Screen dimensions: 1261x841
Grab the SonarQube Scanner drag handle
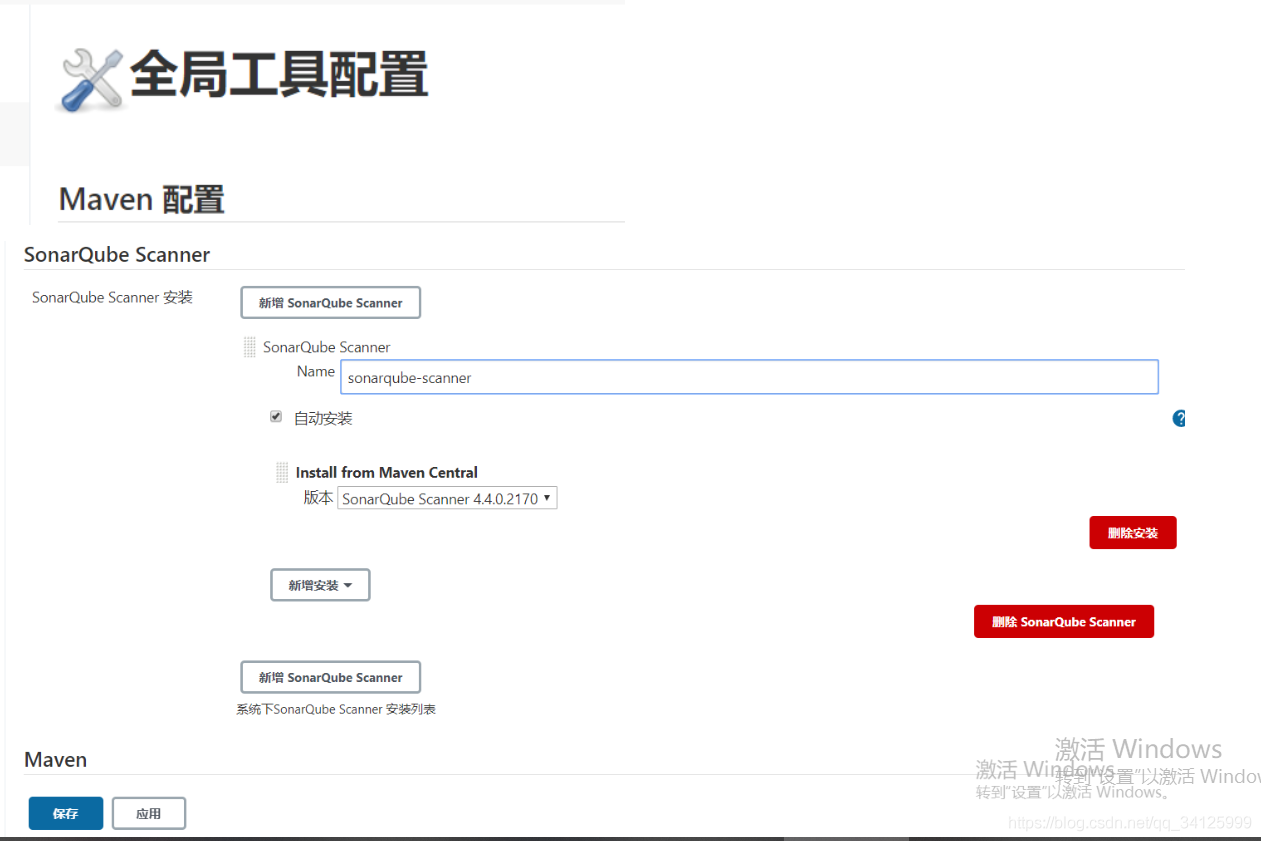click(250, 347)
